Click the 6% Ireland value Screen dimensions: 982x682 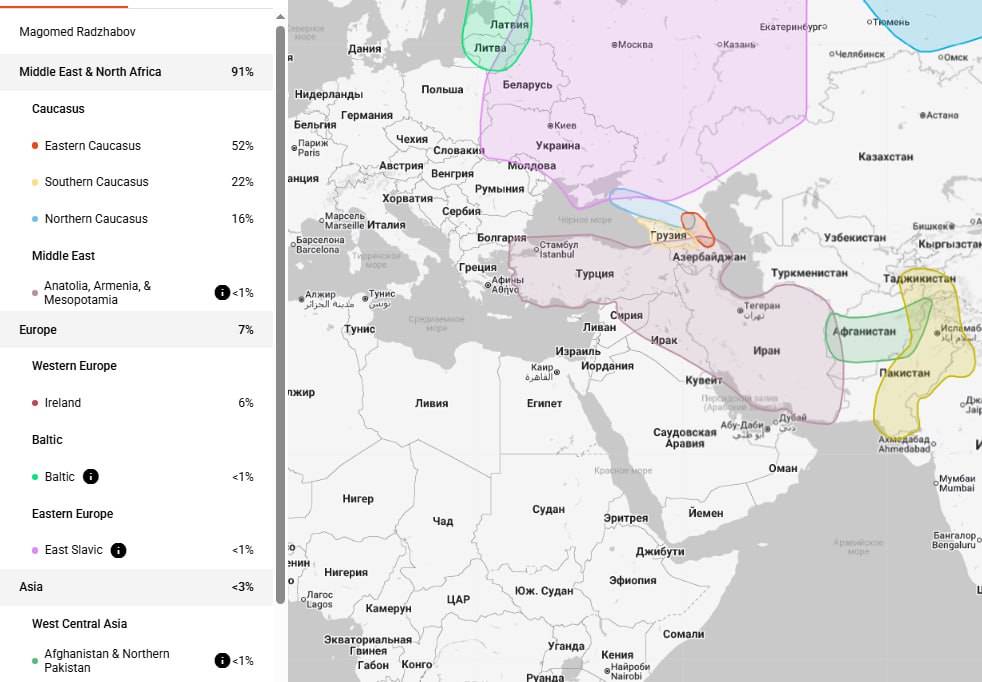(246, 403)
